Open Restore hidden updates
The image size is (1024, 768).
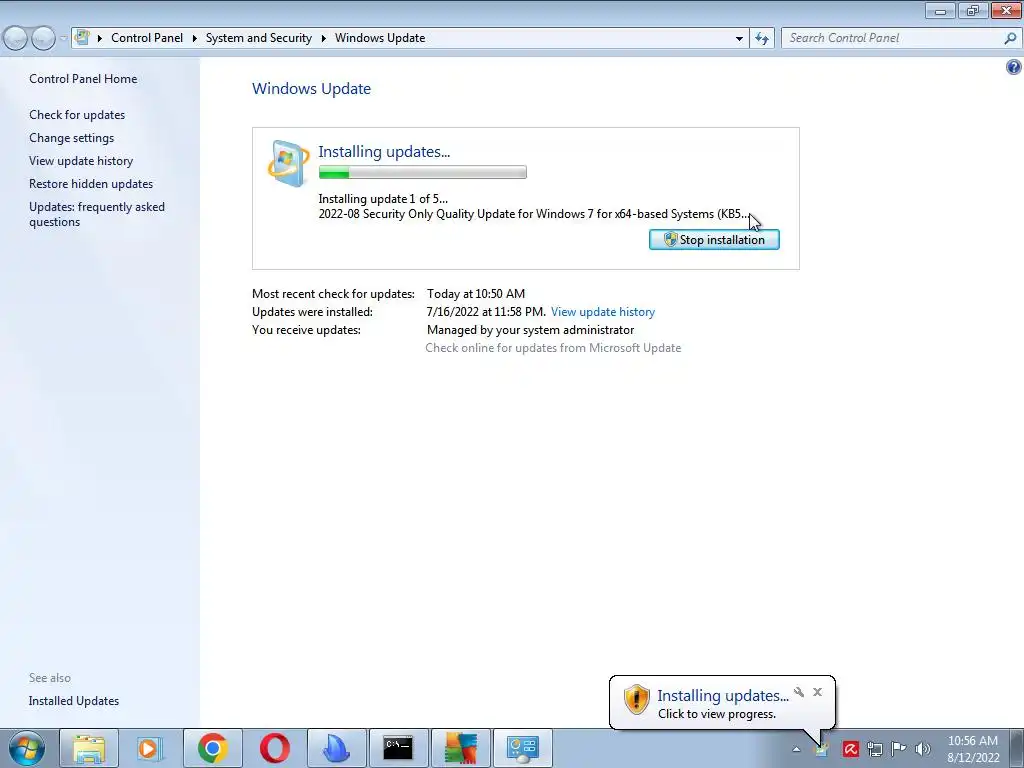(x=91, y=184)
